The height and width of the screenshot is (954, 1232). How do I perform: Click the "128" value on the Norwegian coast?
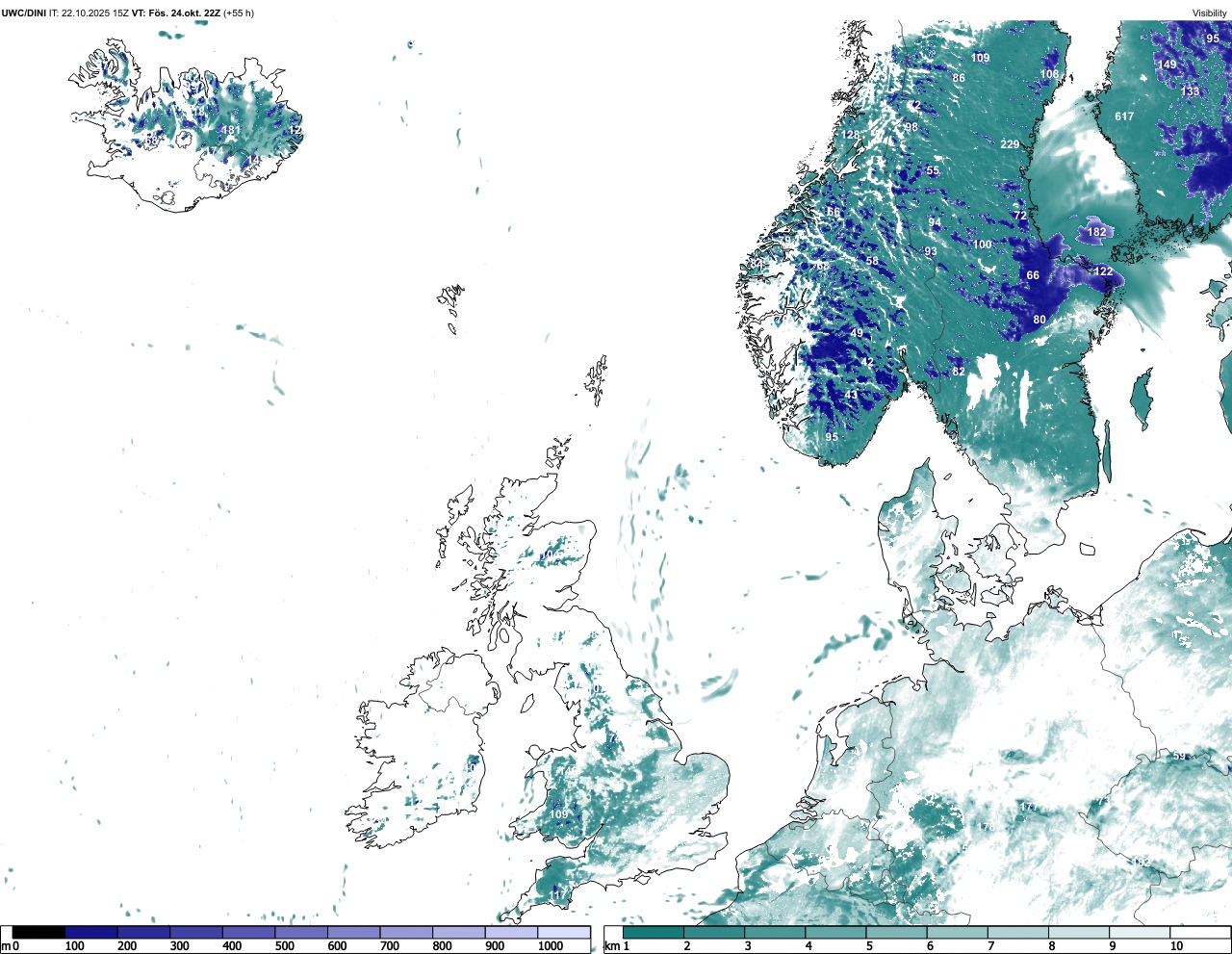point(851,135)
